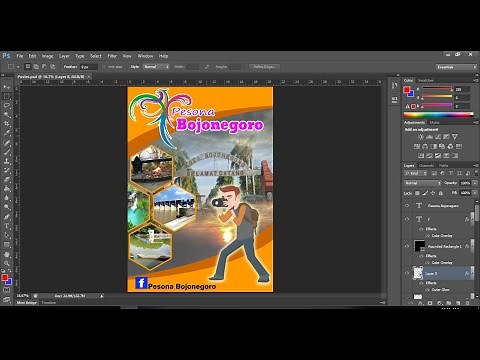The width and height of the screenshot is (480, 360).
Task: Select the History Brush tool
Action: tap(7, 170)
